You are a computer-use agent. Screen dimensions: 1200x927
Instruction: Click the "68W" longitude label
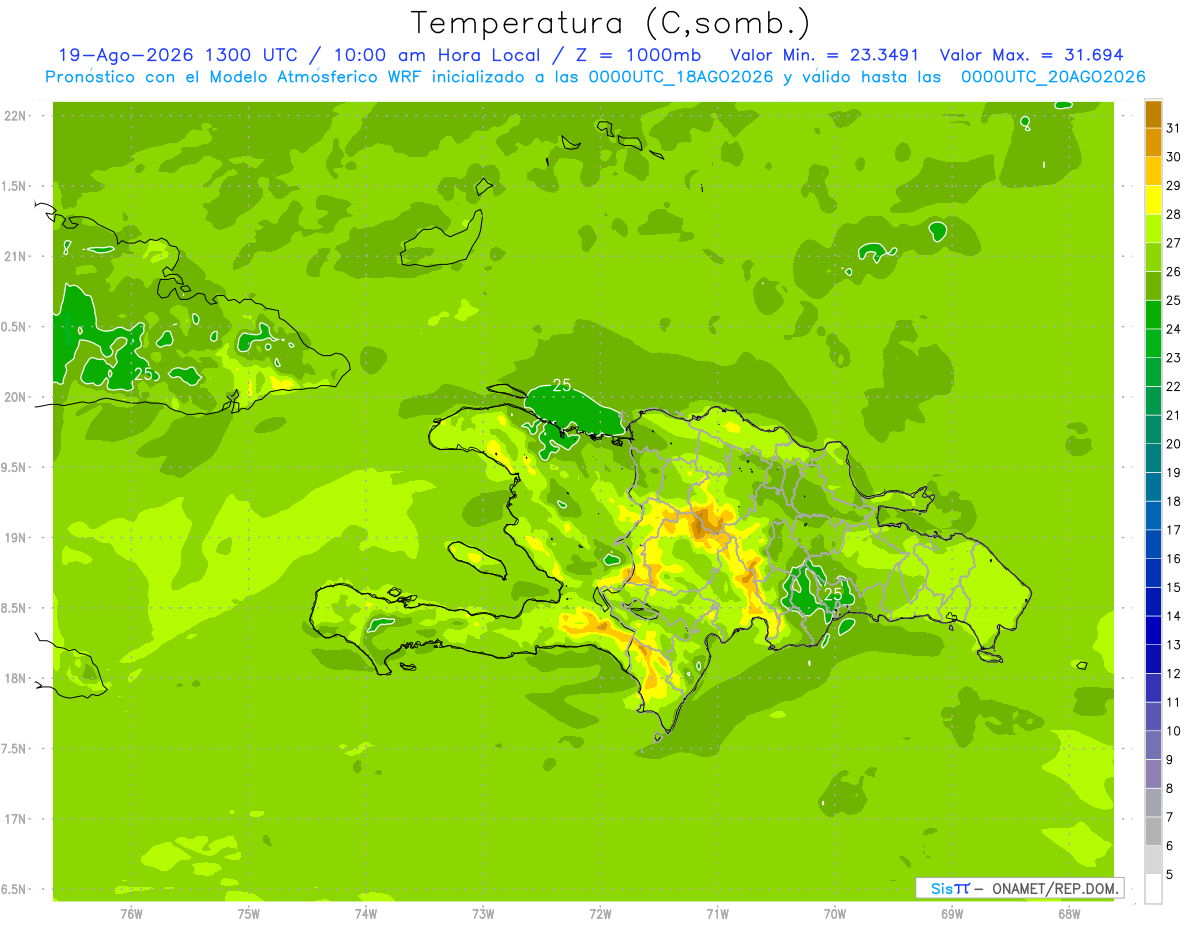point(1069,914)
